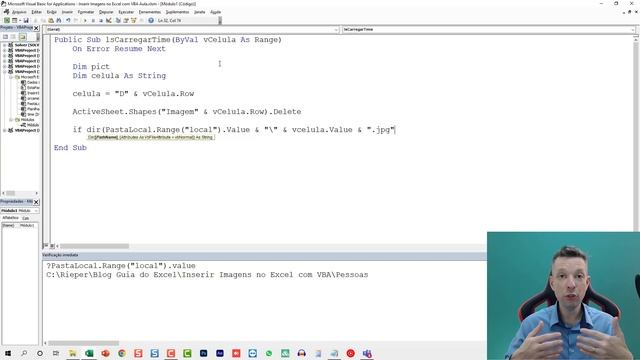Expand the Solver project node

(4, 45)
